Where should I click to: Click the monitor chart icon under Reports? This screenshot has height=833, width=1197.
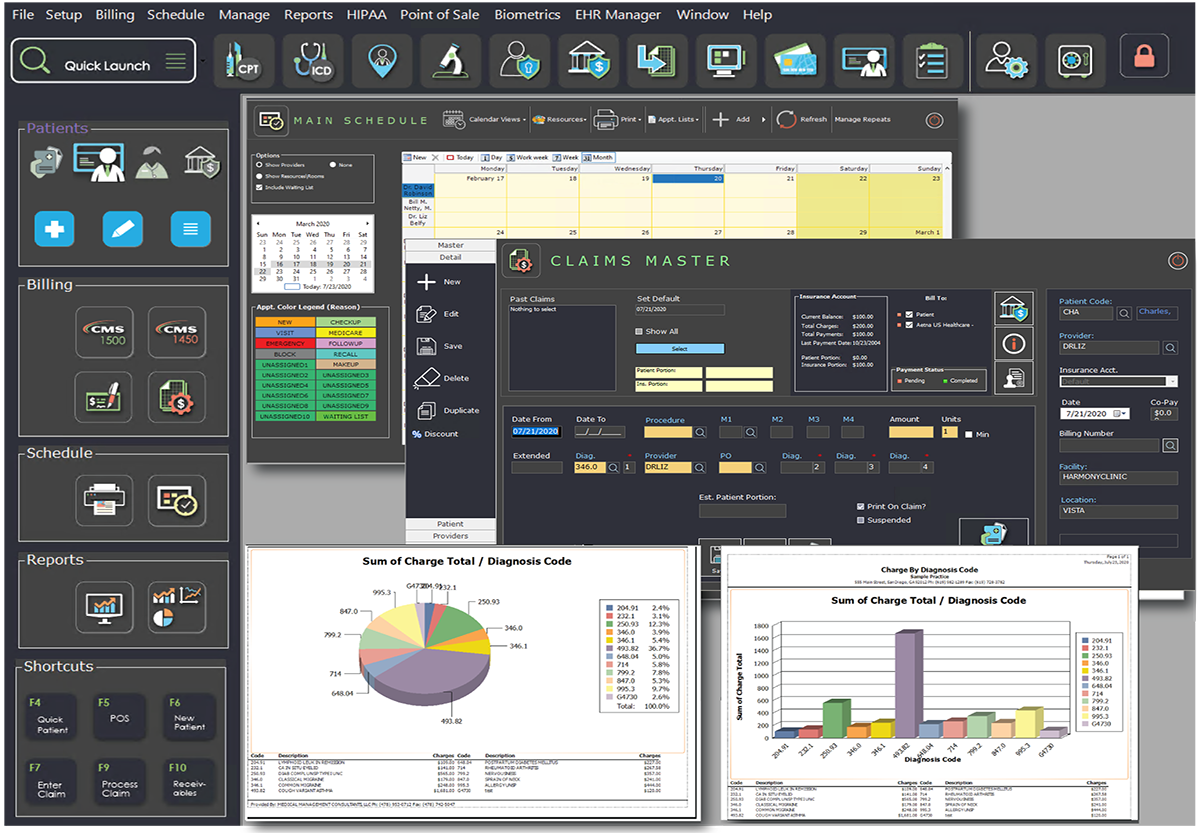pos(105,607)
